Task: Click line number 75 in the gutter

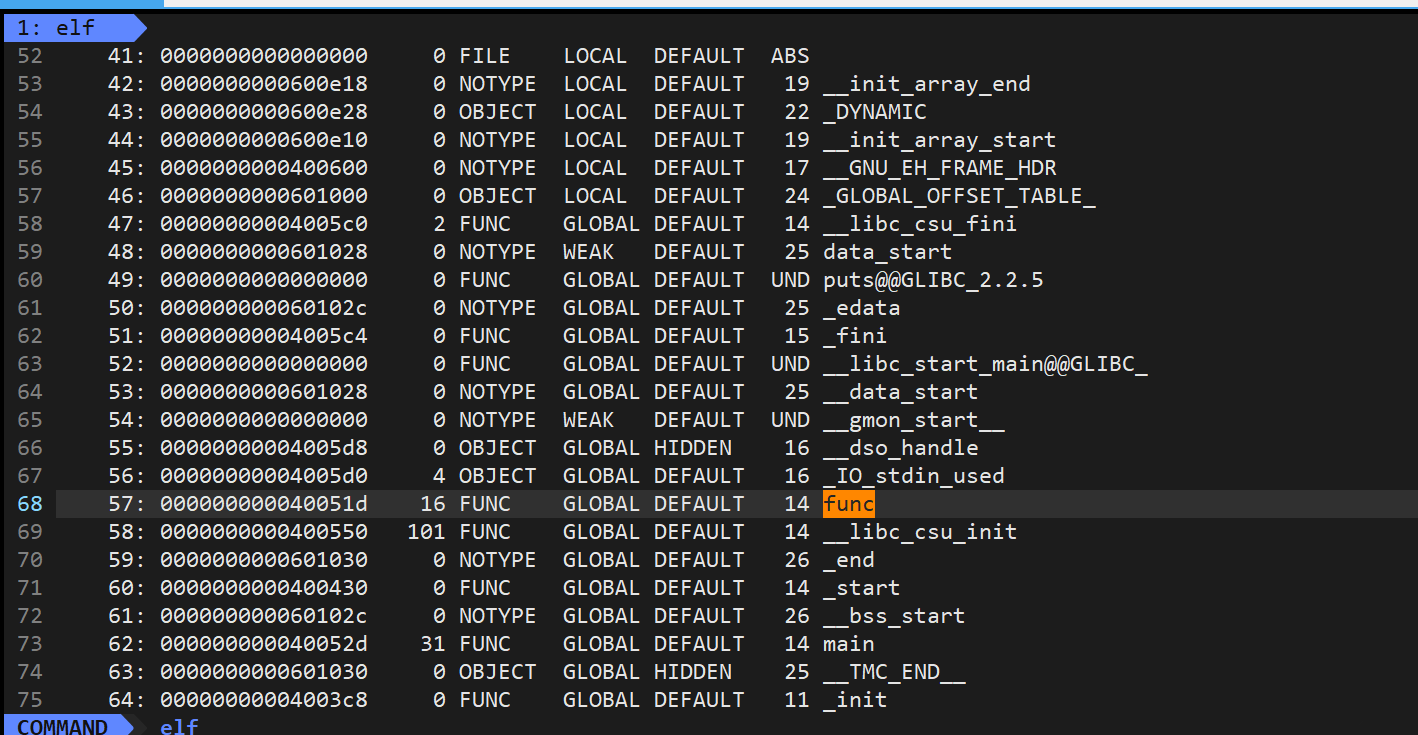Action: click(x=30, y=700)
